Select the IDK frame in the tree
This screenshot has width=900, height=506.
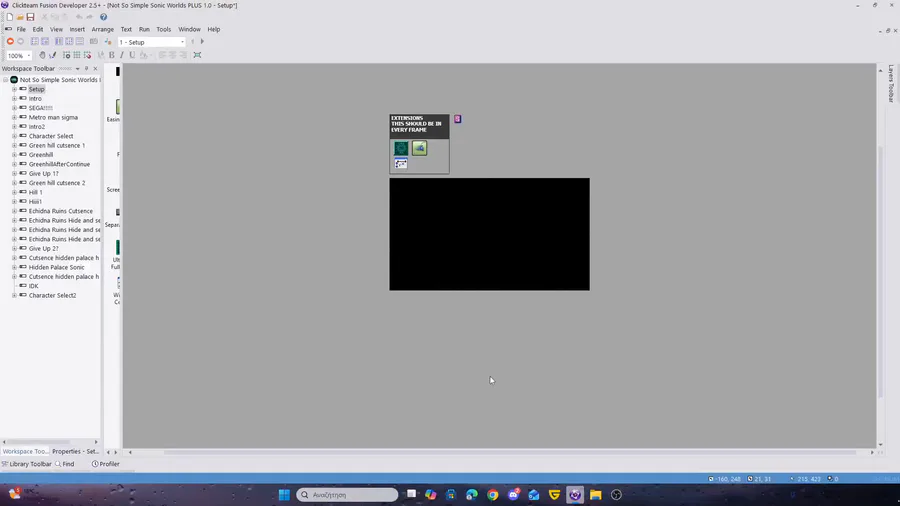[x=33, y=286]
